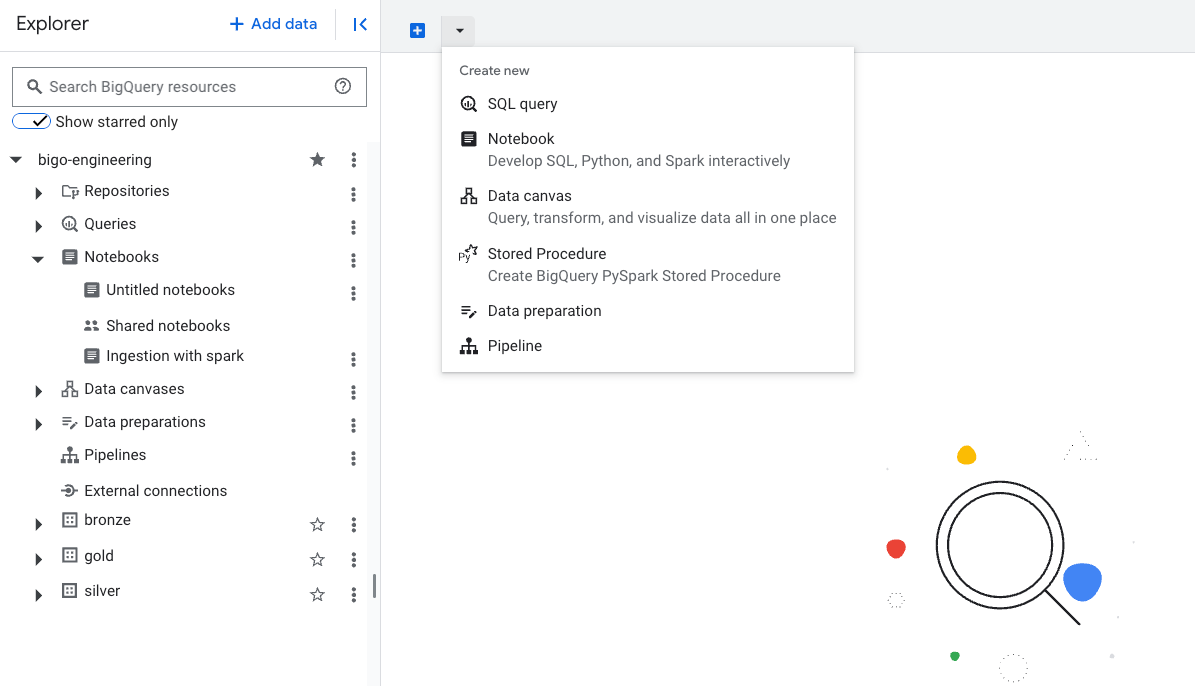Open silver dataset actions menu
The width and height of the screenshot is (1195, 686).
tap(354, 595)
